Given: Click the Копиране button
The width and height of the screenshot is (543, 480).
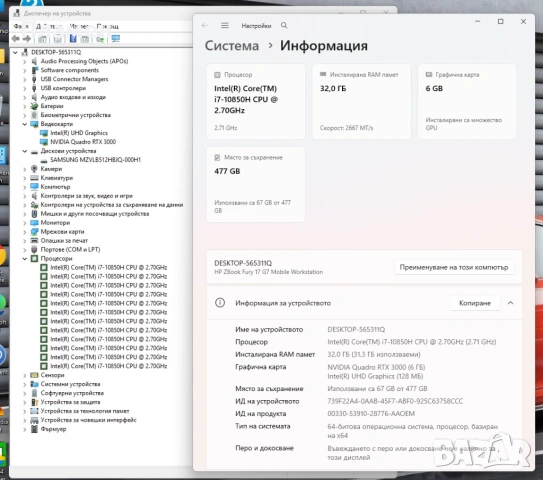Looking at the screenshot, I should pyautogui.click(x=475, y=303).
